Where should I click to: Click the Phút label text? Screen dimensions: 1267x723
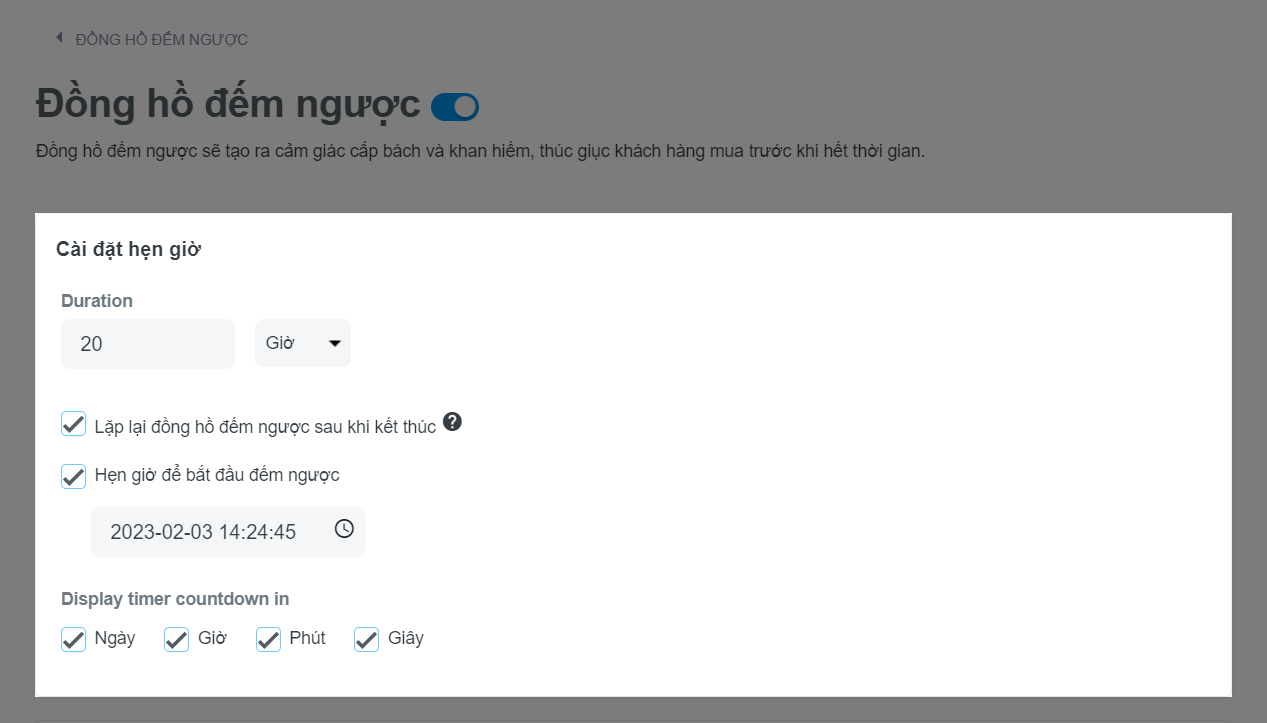[x=307, y=638]
